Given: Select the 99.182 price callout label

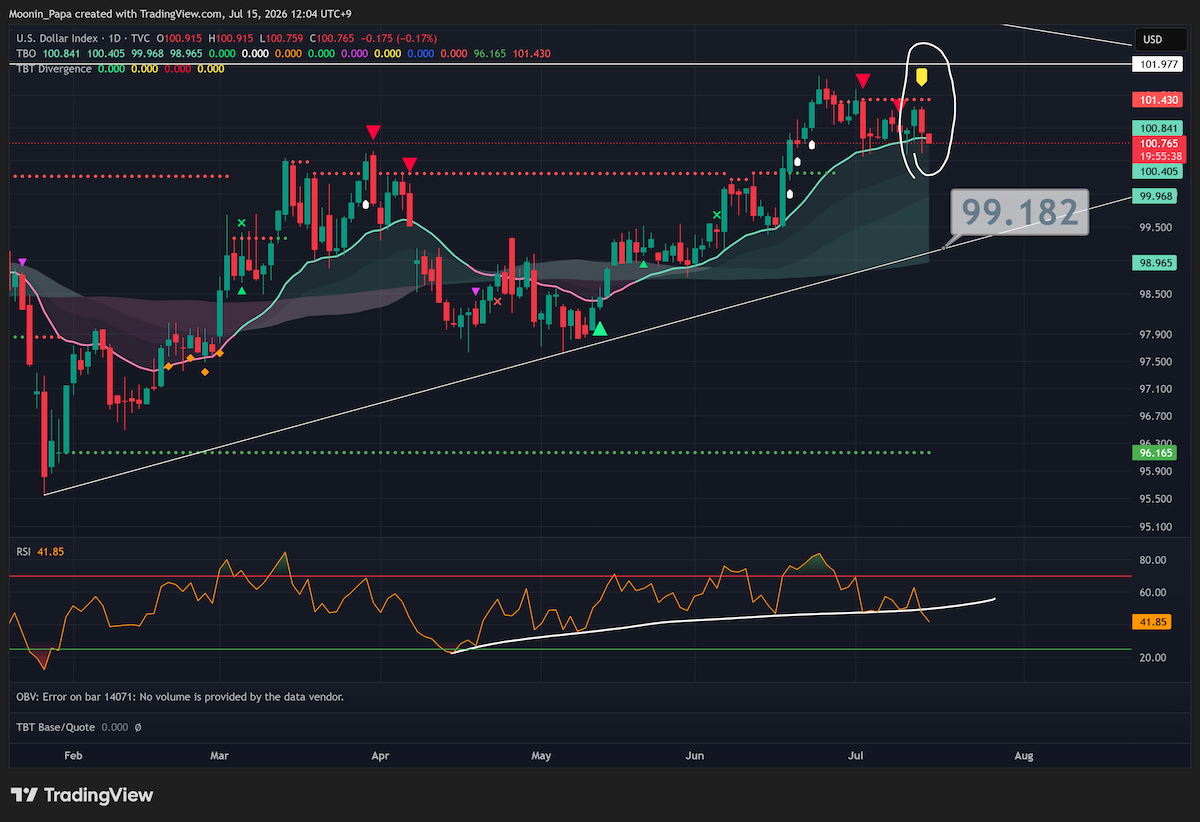Looking at the screenshot, I should (x=1020, y=213).
